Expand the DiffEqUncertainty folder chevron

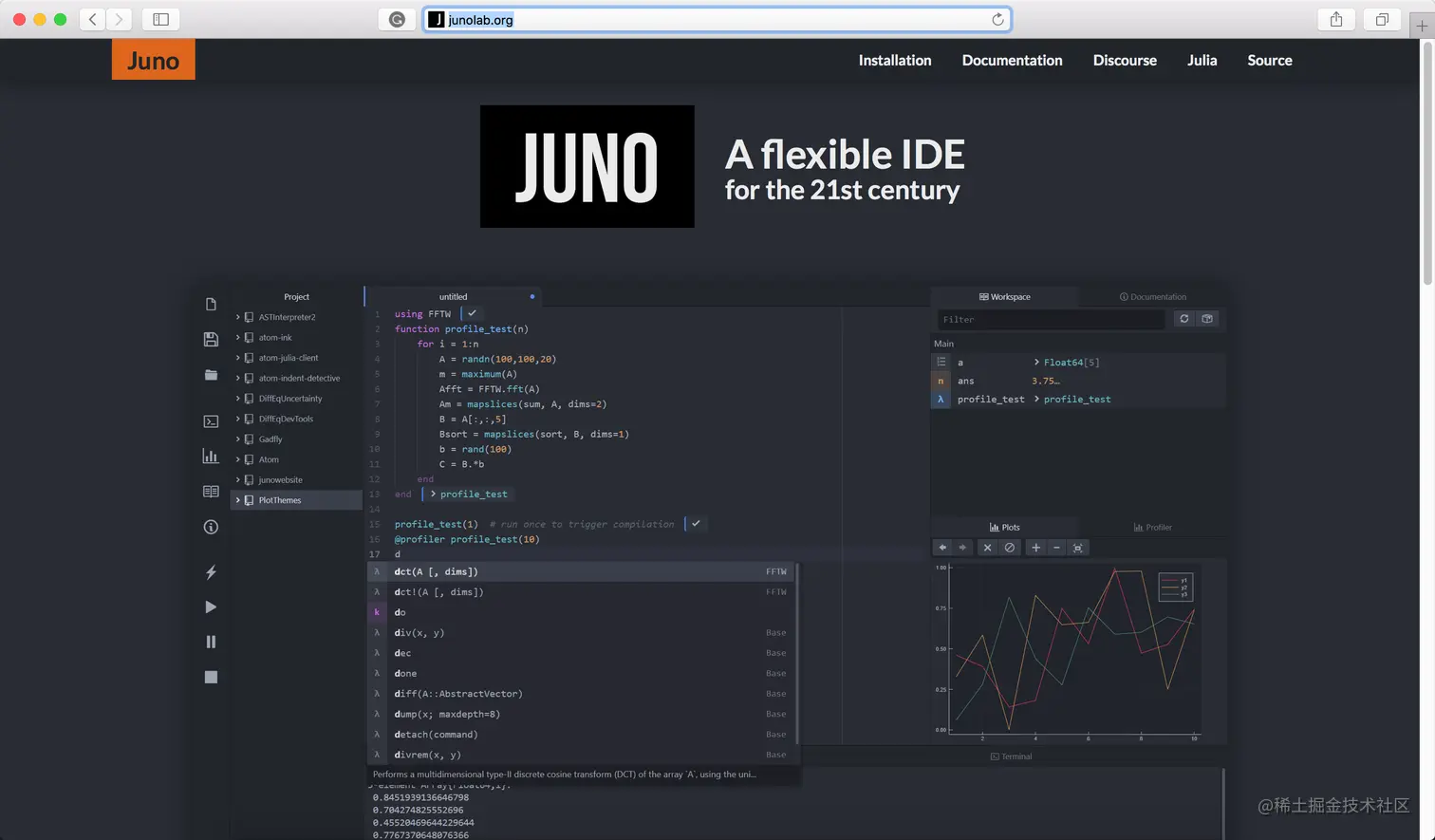238,399
